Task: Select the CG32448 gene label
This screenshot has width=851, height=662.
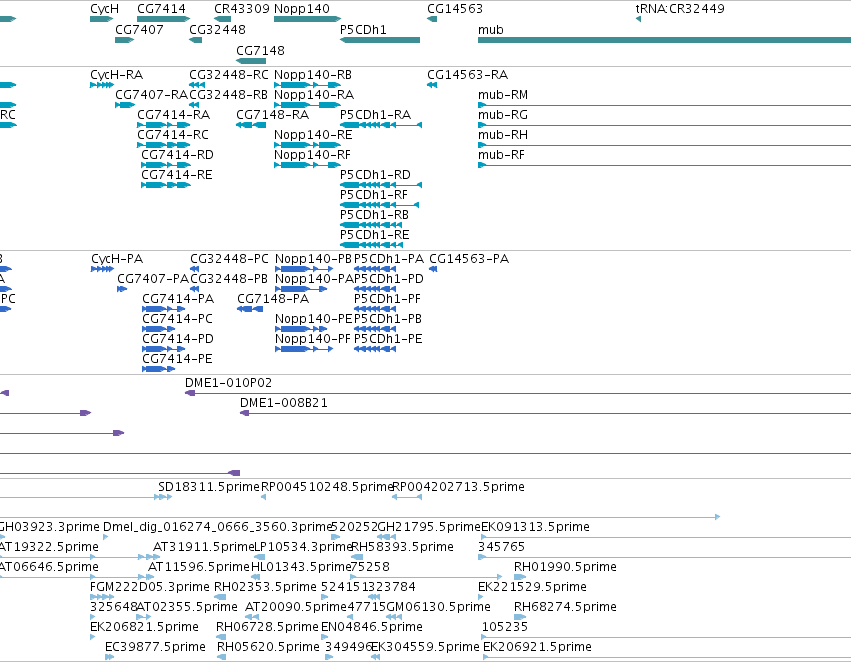Action: click(217, 30)
